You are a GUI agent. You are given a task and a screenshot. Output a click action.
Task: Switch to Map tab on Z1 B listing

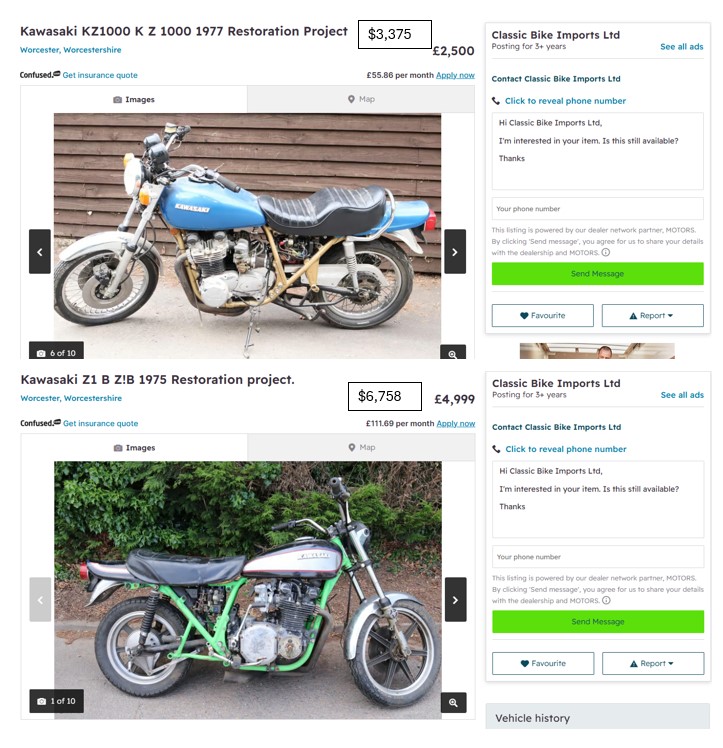pyautogui.click(x=362, y=447)
